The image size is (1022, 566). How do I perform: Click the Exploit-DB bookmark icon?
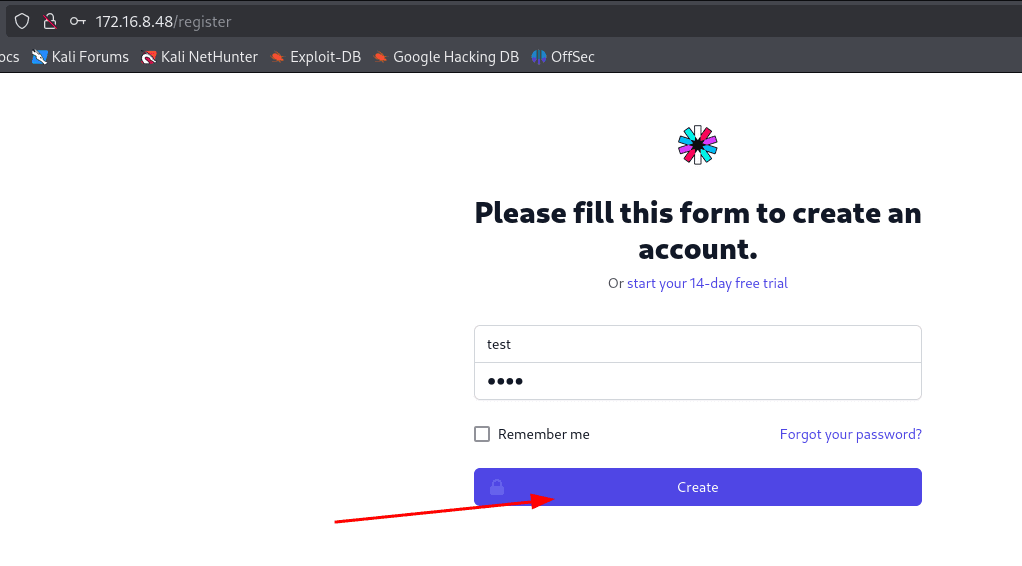pos(278,57)
